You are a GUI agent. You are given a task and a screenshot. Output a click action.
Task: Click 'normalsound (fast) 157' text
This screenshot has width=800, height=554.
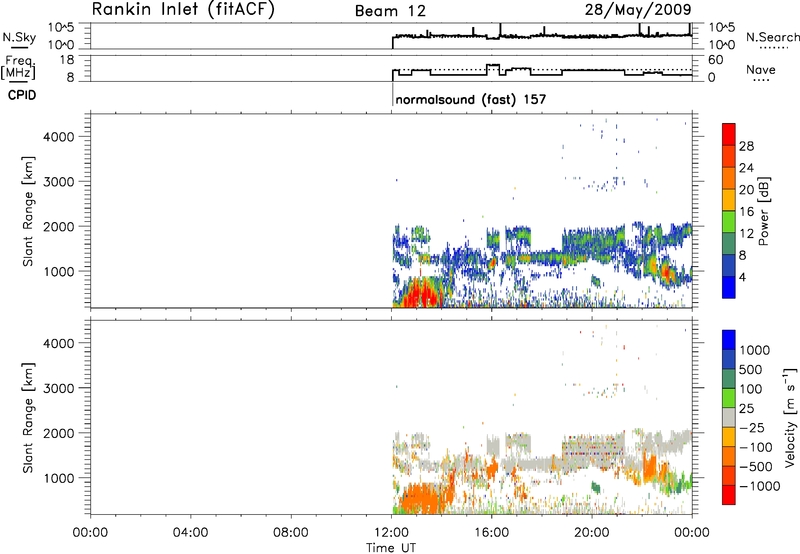(x=470, y=99)
